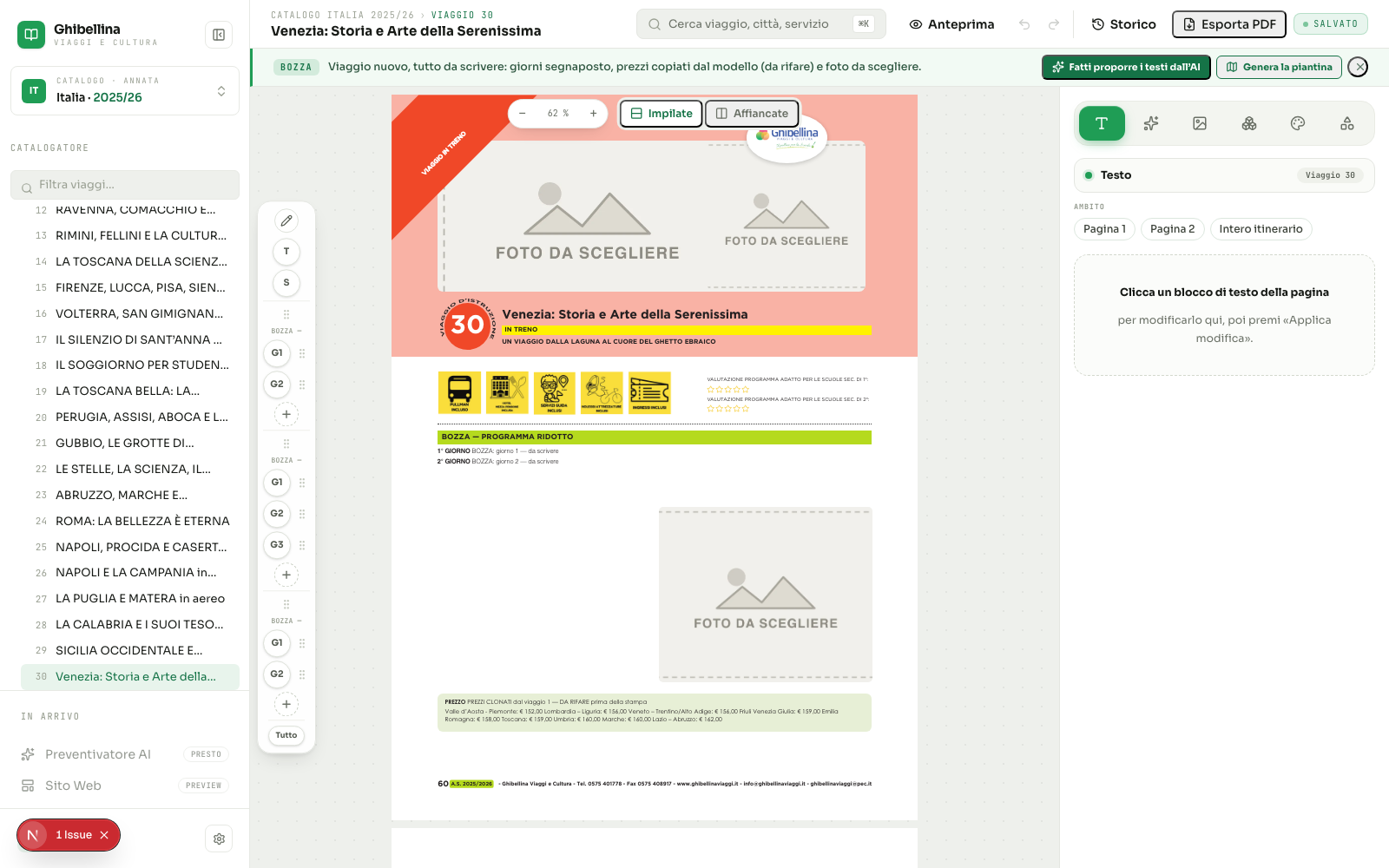The height and width of the screenshot is (868, 1389).
Task: Set scope to Intero itinerario
Action: point(1261,229)
